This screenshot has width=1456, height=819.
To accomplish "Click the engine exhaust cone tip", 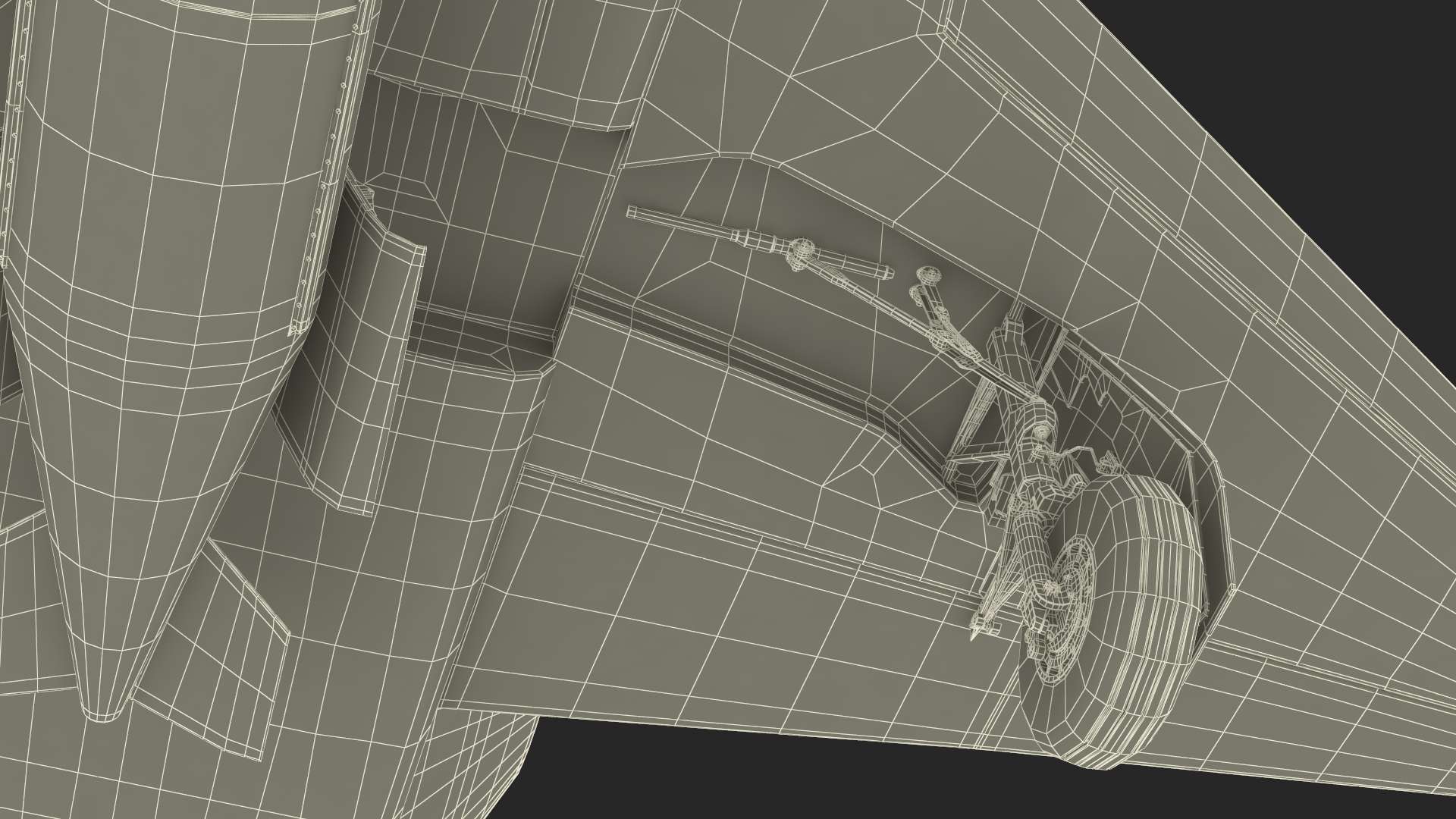I will click(102, 711).
